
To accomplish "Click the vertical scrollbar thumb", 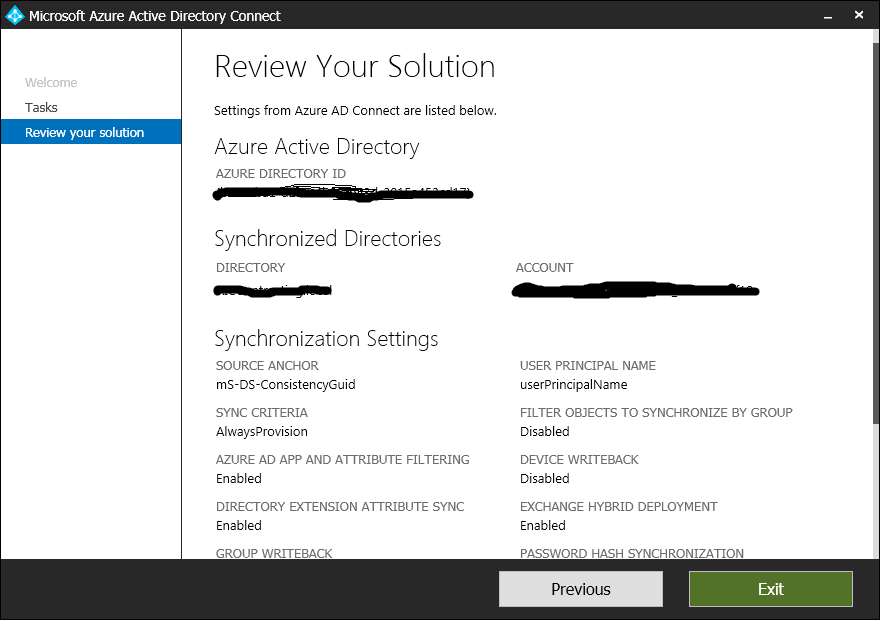I will tap(876, 232).
